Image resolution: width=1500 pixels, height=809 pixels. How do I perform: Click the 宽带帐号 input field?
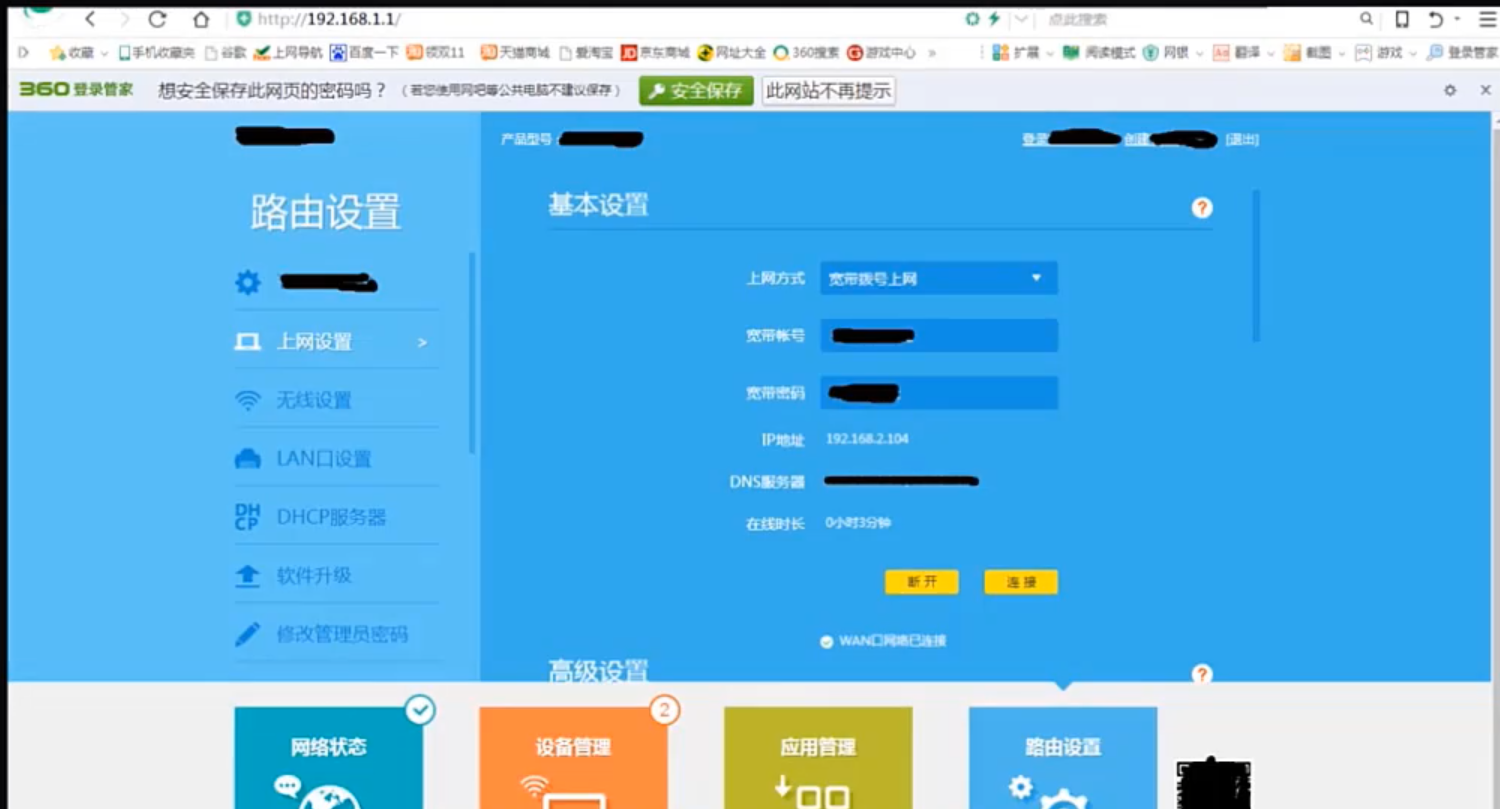pos(938,336)
